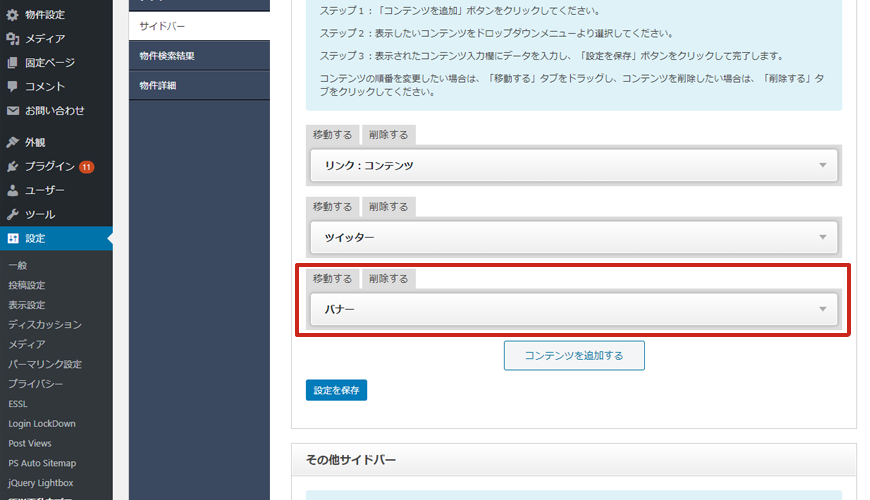The image size is (870, 500).
Task: Open the PS Auto Sitemap settings
Action: (x=42, y=463)
